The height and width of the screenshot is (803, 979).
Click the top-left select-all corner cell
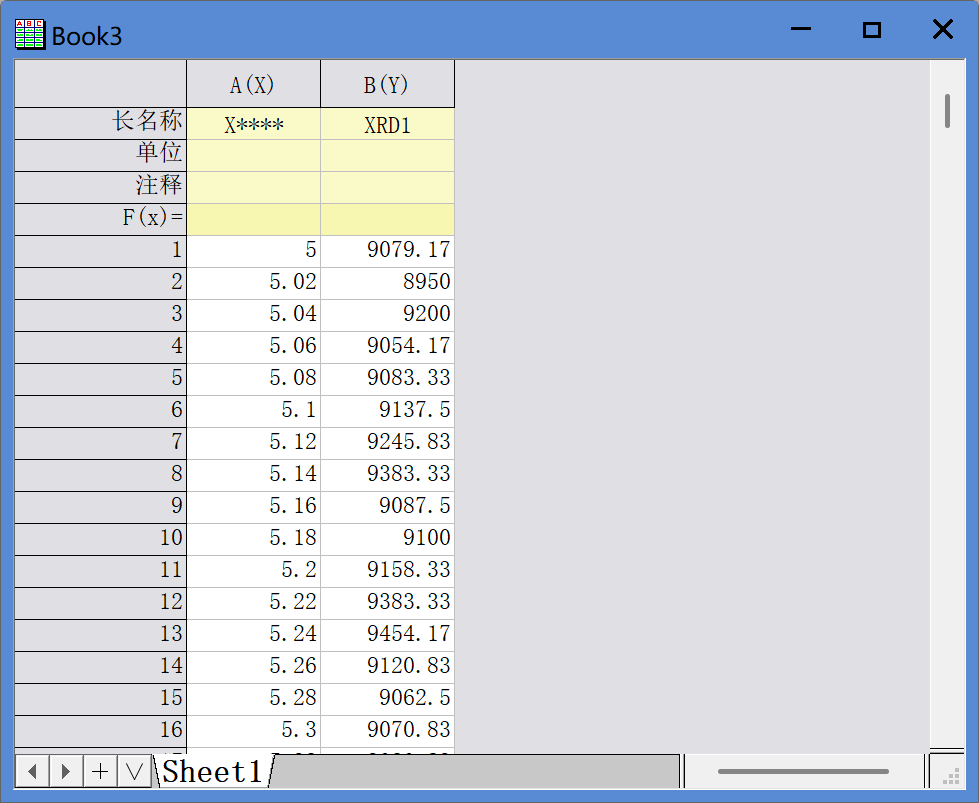click(100, 84)
